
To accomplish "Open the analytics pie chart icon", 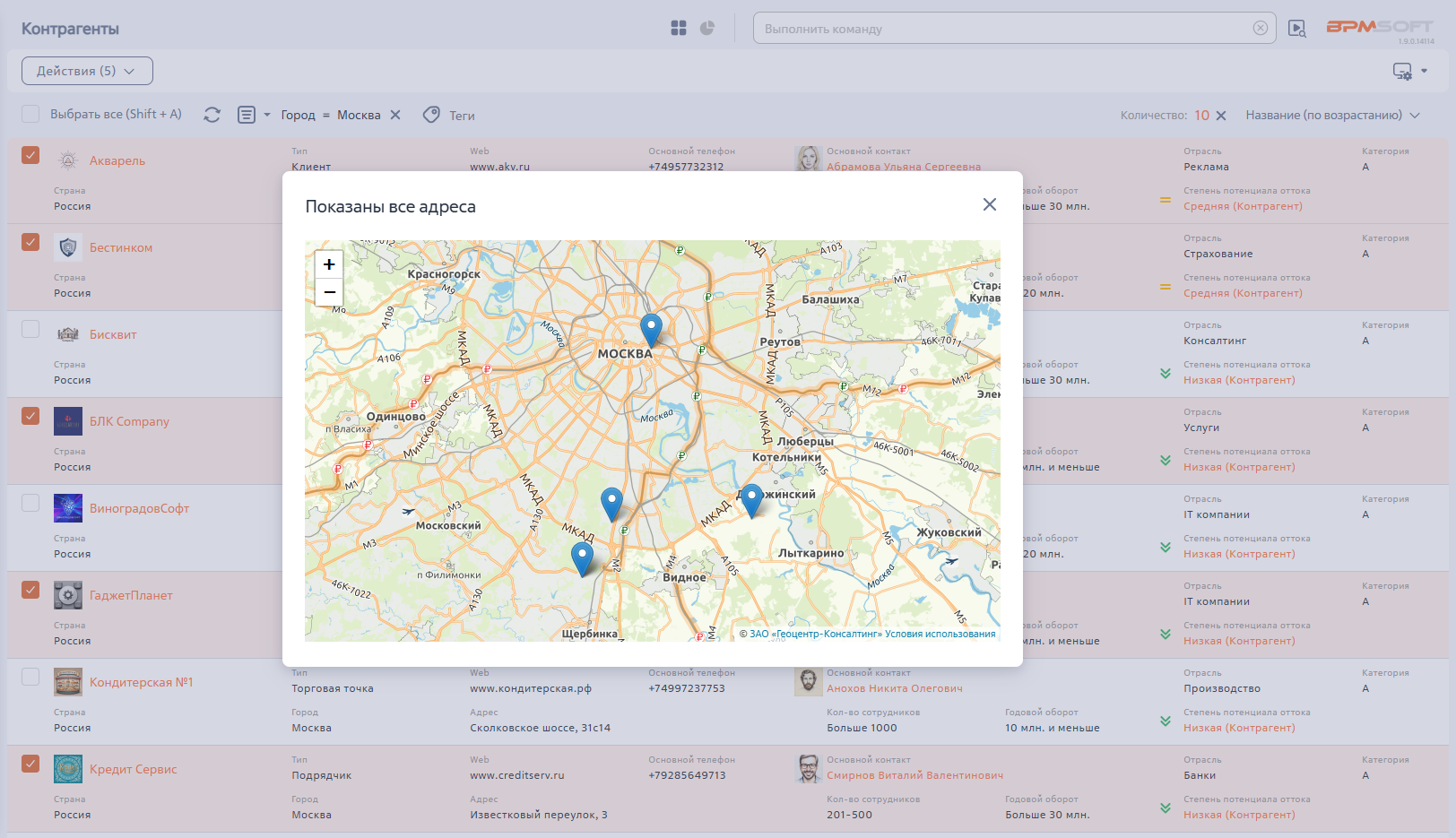I will coord(707,28).
